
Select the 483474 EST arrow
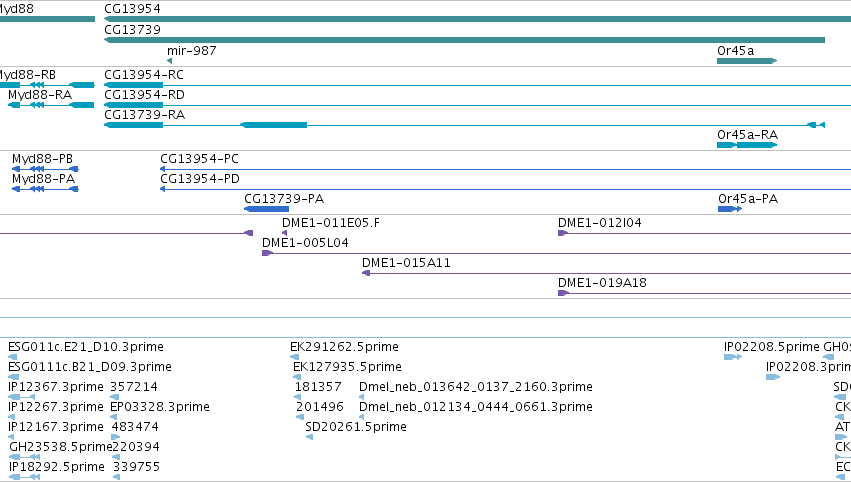point(115,437)
